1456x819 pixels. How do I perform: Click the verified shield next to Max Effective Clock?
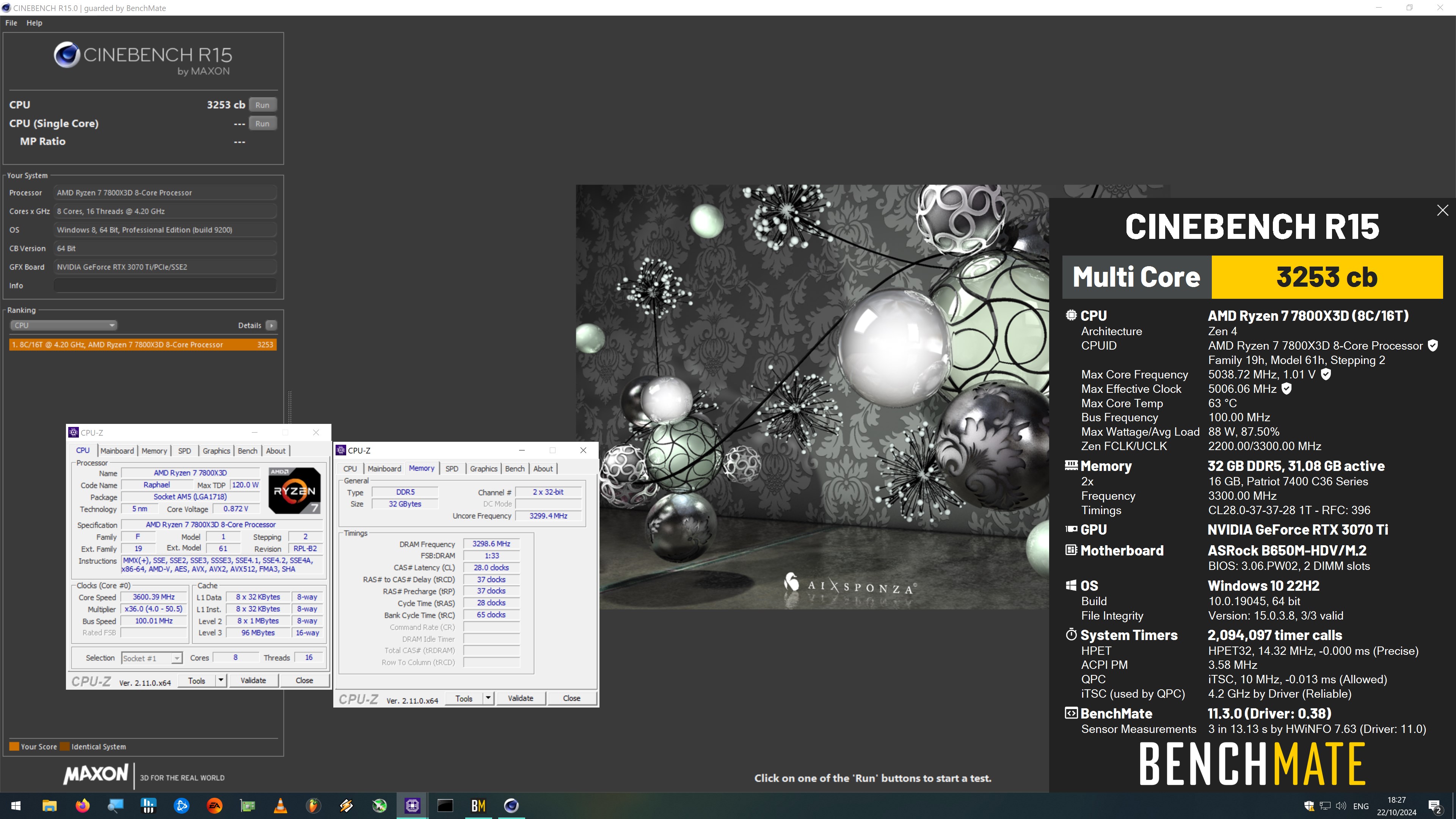coord(1287,389)
